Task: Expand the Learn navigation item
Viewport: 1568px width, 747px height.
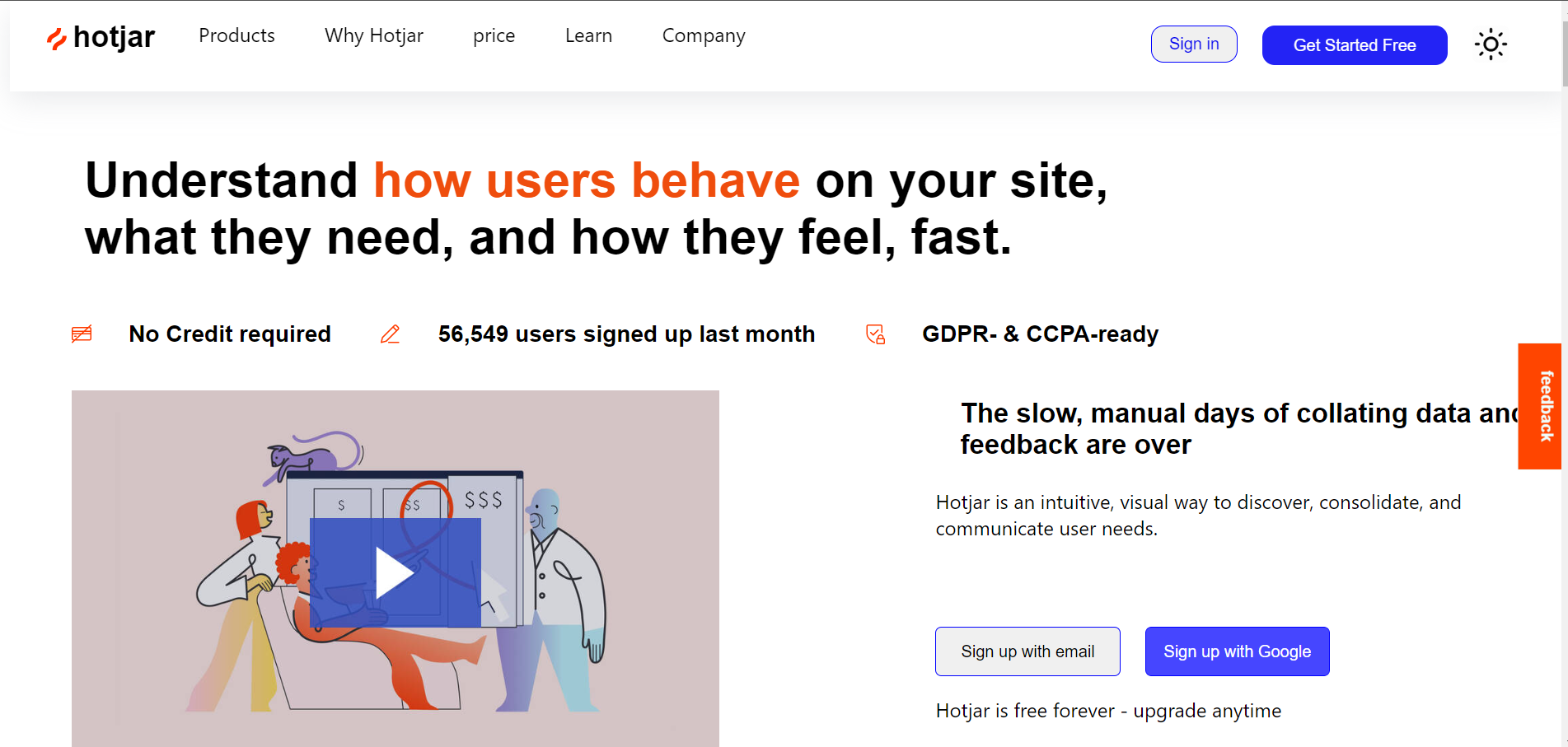Action: [588, 35]
